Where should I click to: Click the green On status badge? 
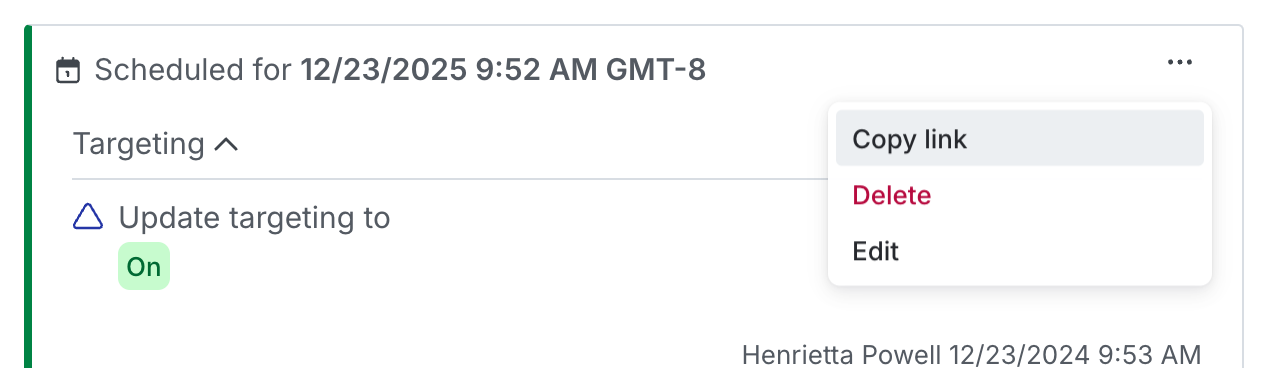[144, 266]
